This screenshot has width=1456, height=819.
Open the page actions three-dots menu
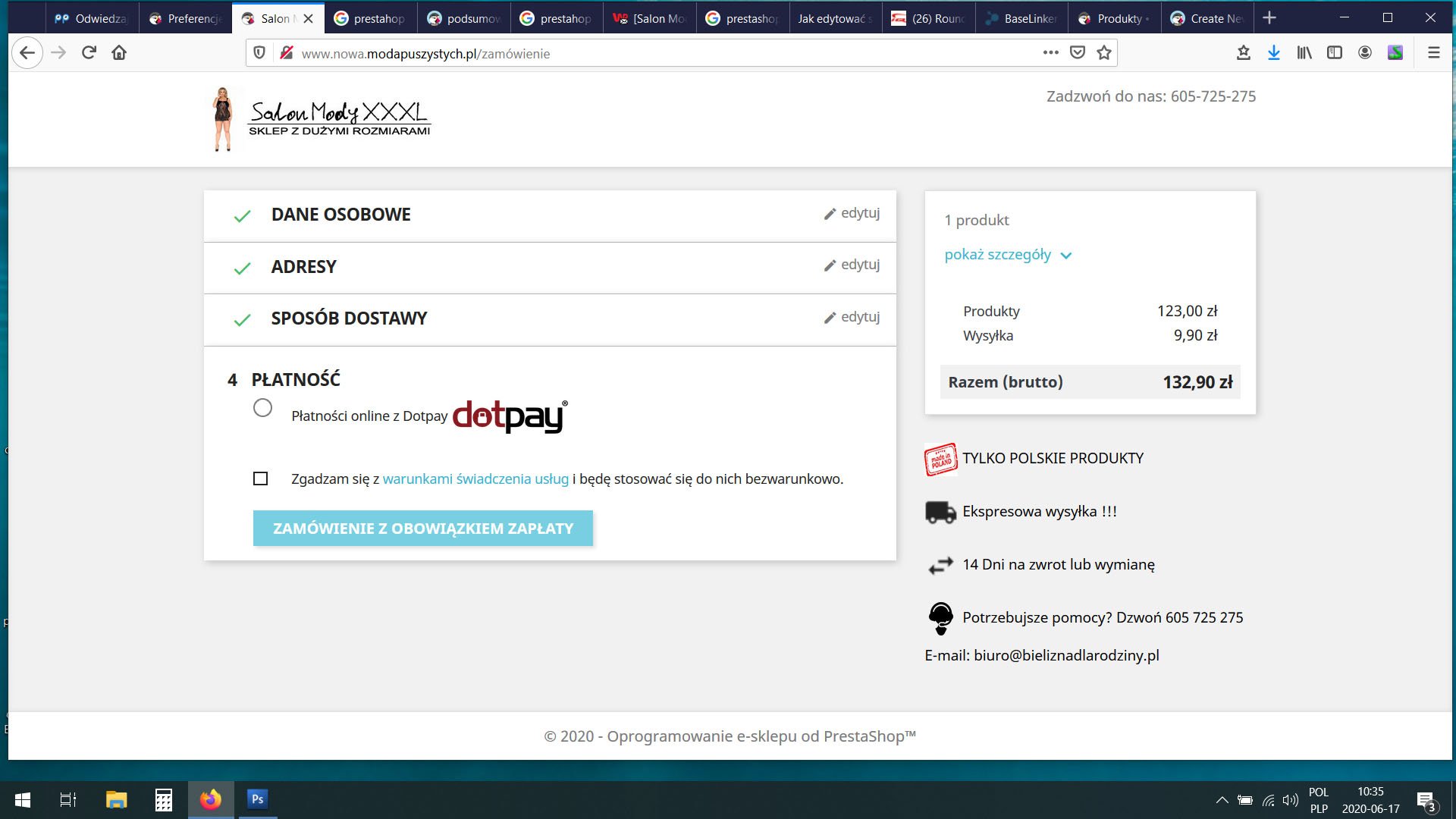click(x=1050, y=52)
